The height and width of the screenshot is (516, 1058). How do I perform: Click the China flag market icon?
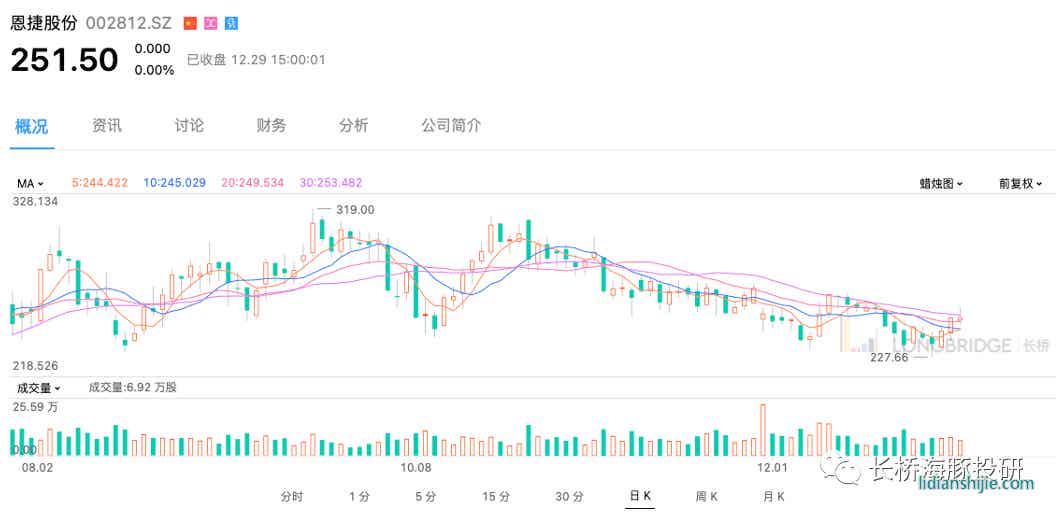(191, 23)
